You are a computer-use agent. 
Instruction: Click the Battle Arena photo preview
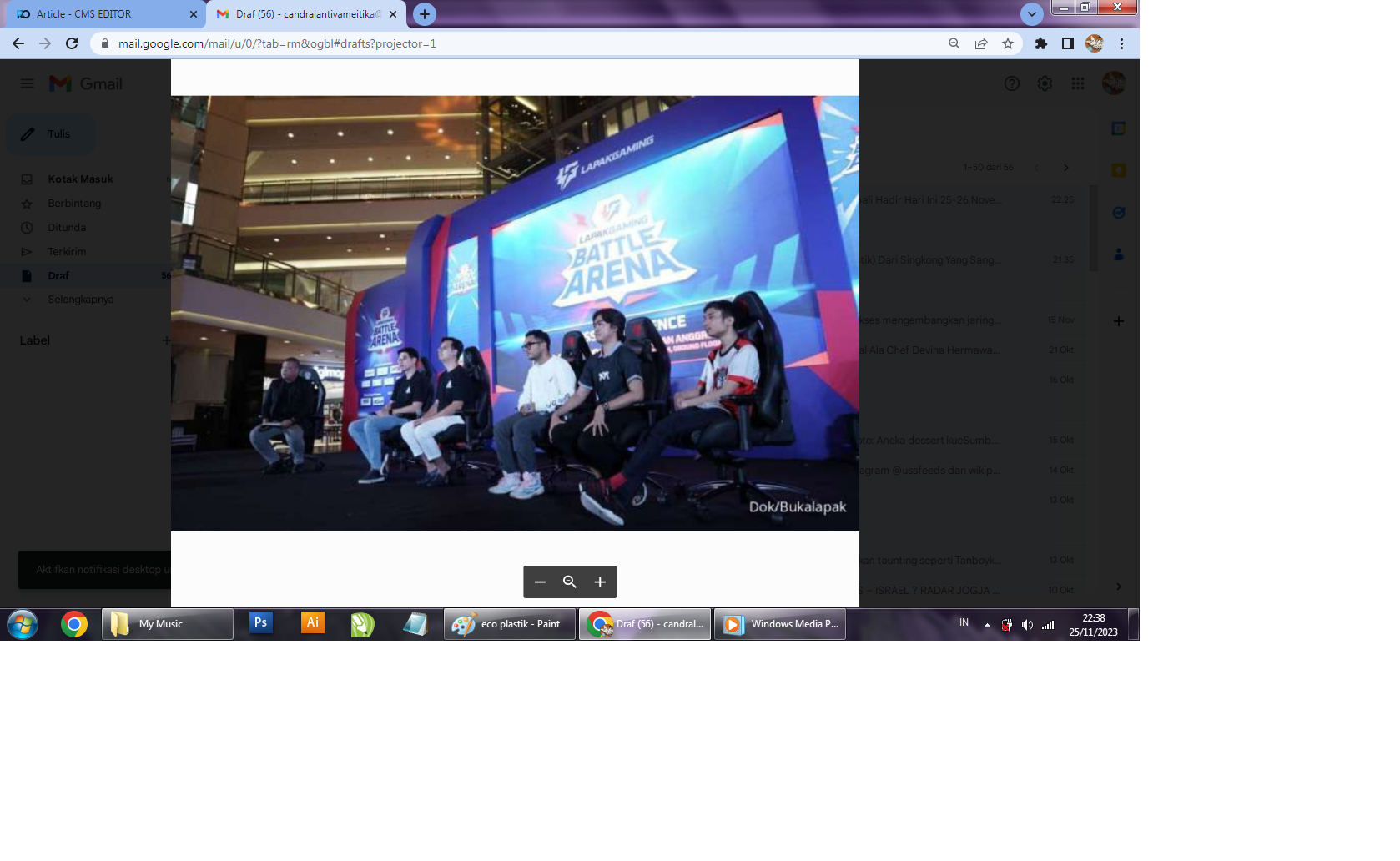pyautogui.click(x=515, y=314)
